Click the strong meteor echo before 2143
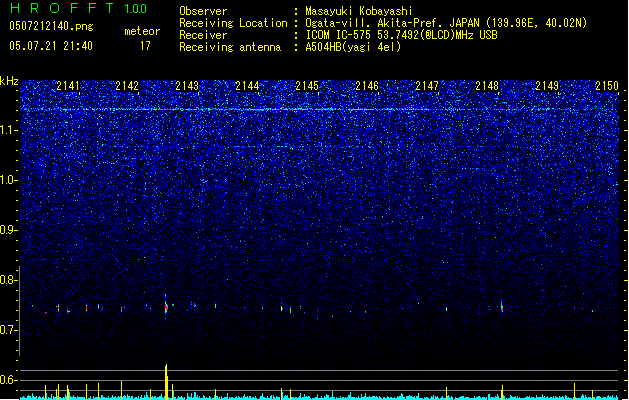The width and height of the screenshot is (629, 400). (166, 305)
